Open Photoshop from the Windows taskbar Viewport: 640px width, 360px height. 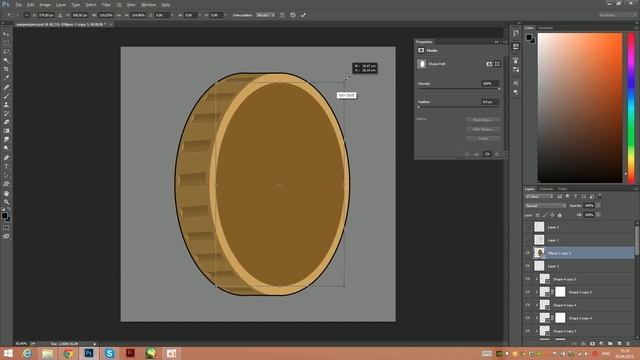[89, 353]
